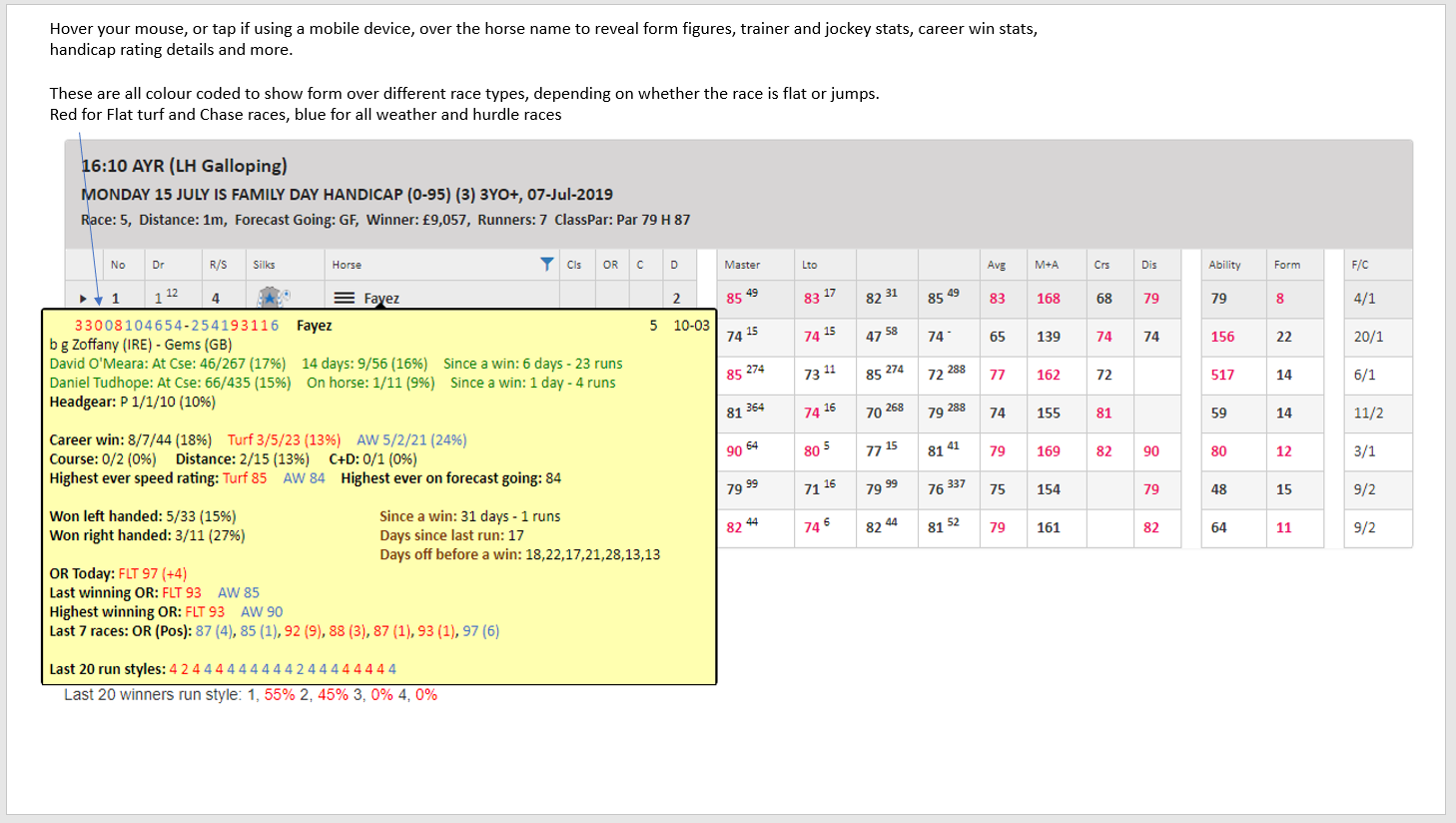This screenshot has height=823, width=1456.
Task: Click the Last 7 races OR (Pos) line
Action: [275, 631]
